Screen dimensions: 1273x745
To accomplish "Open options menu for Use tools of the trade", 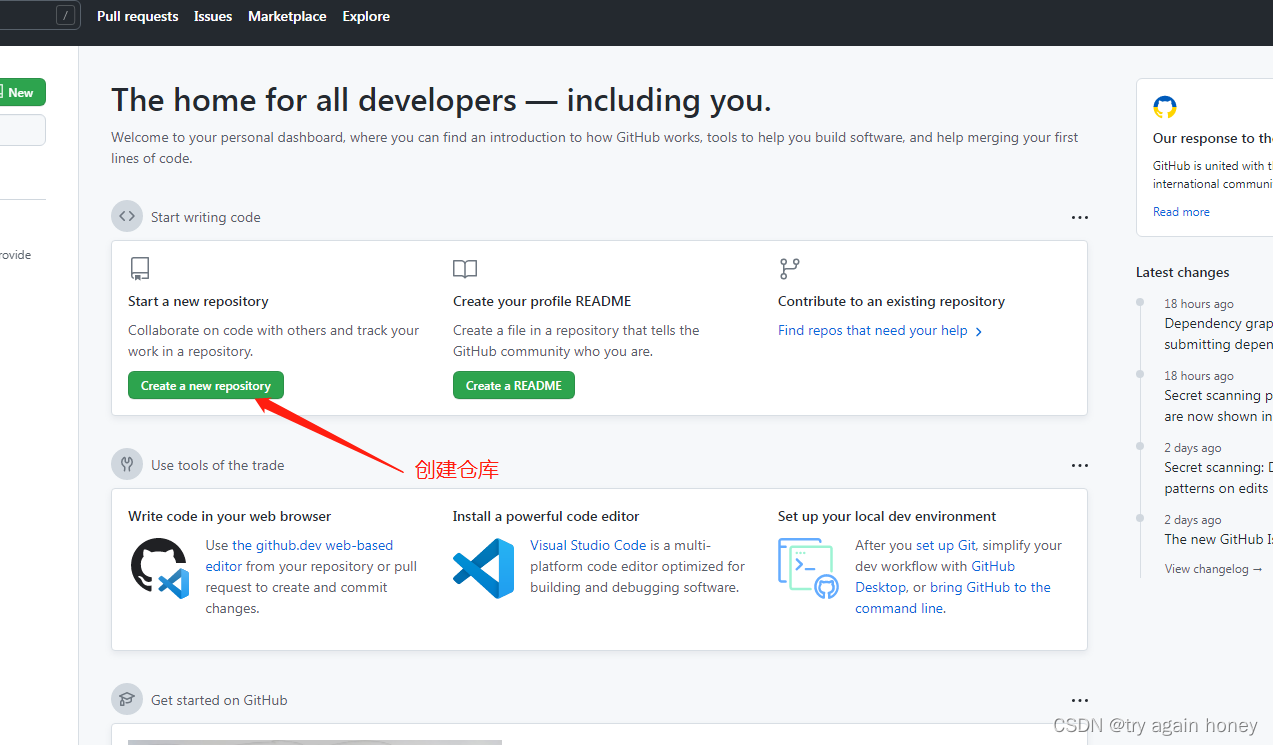I will click(1079, 465).
